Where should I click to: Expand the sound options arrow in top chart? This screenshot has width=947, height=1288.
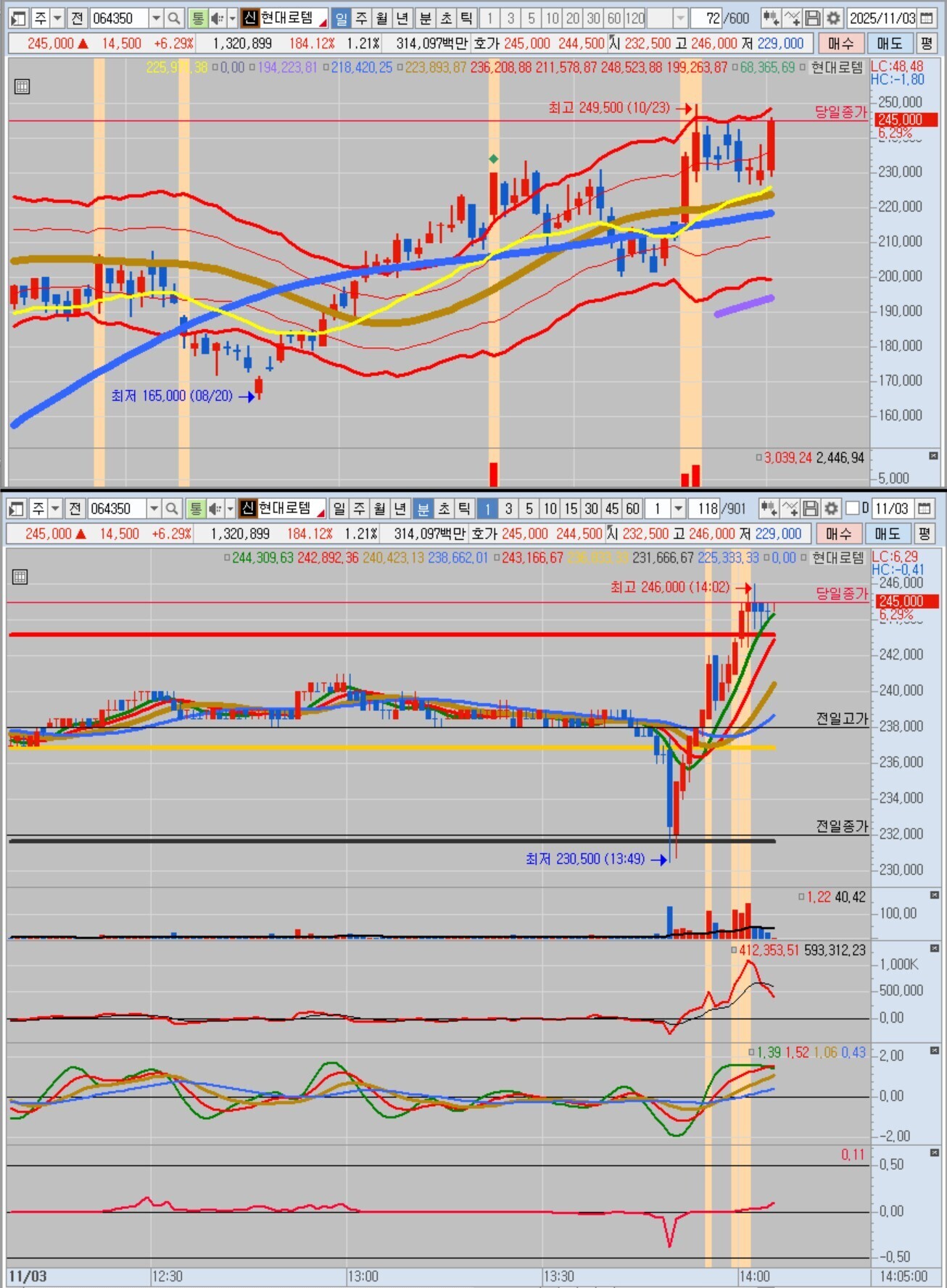[232, 18]
